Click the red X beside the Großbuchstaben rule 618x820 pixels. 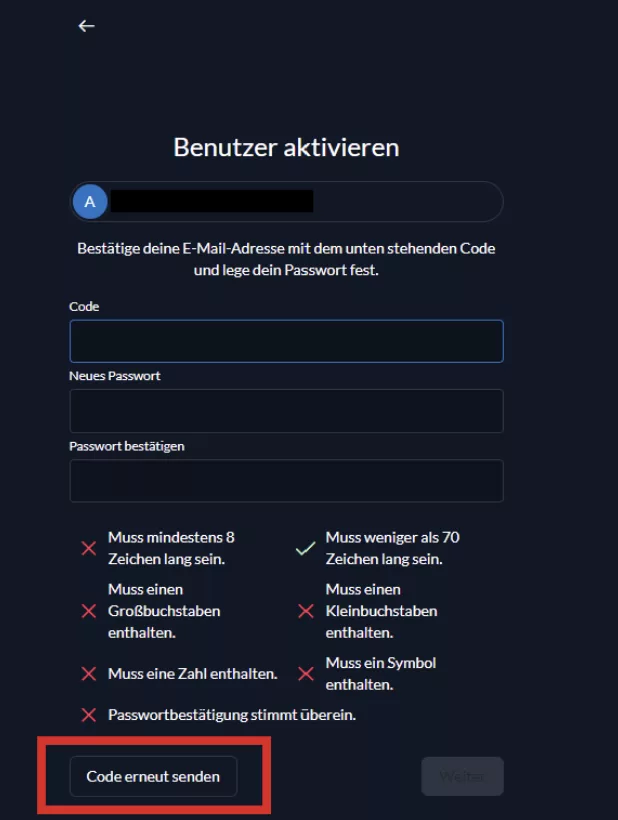pos(89,611)
